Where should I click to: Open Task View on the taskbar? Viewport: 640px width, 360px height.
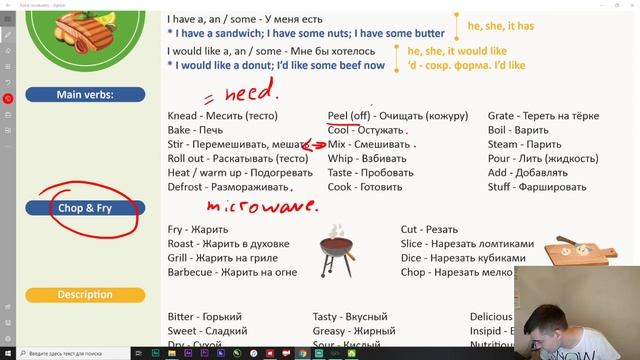click(x=139, y=353)
